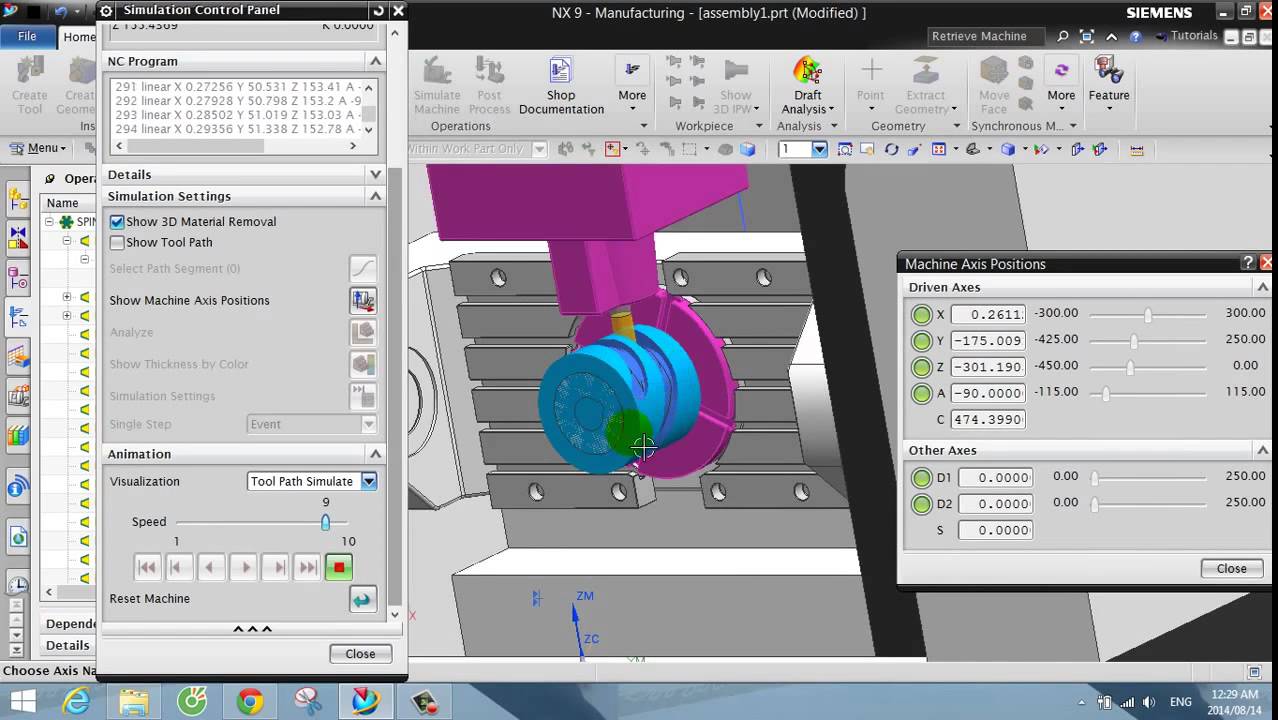Click the shaded cube rendering style icon

(1008, 149)
